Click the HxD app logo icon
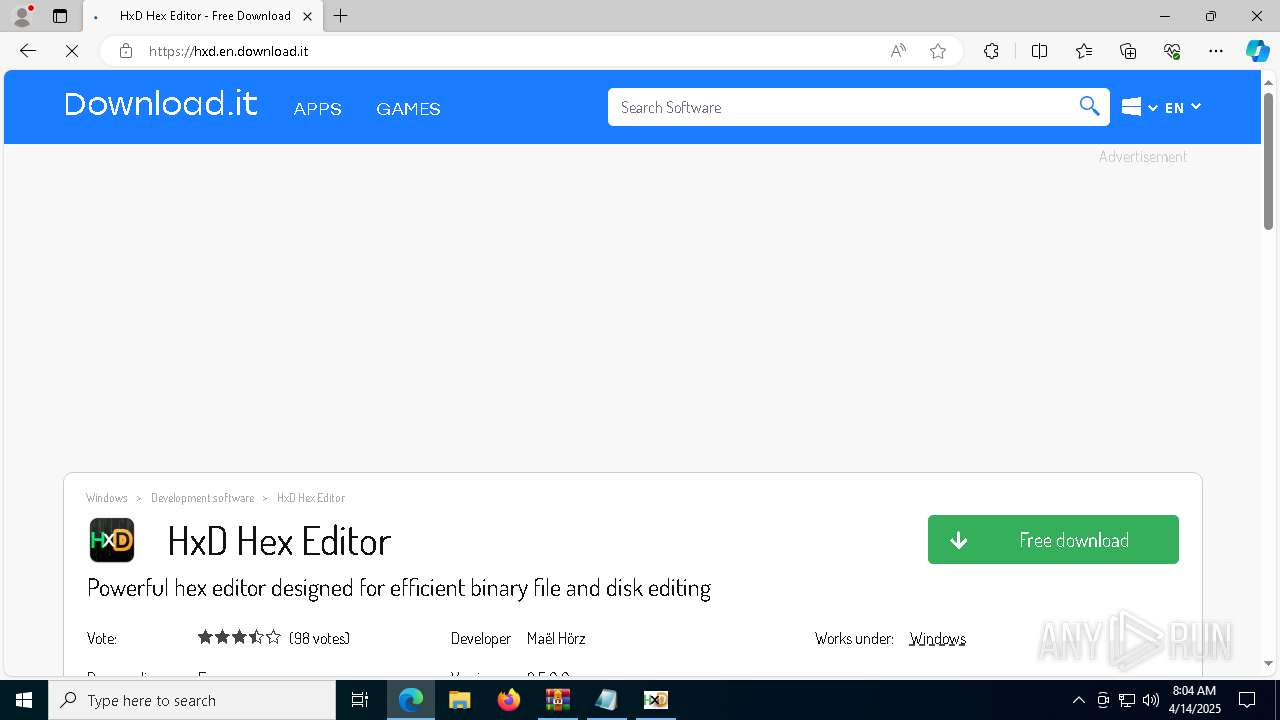The width and height of the screenshot is (1280, 720). tap(112, 541)
